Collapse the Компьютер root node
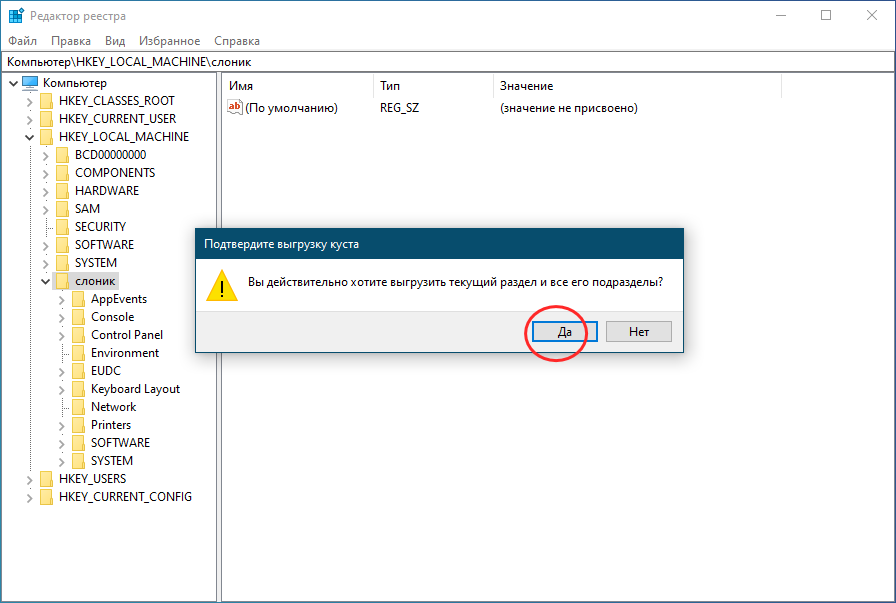This screenshot has height=603, width=896. 14,83
